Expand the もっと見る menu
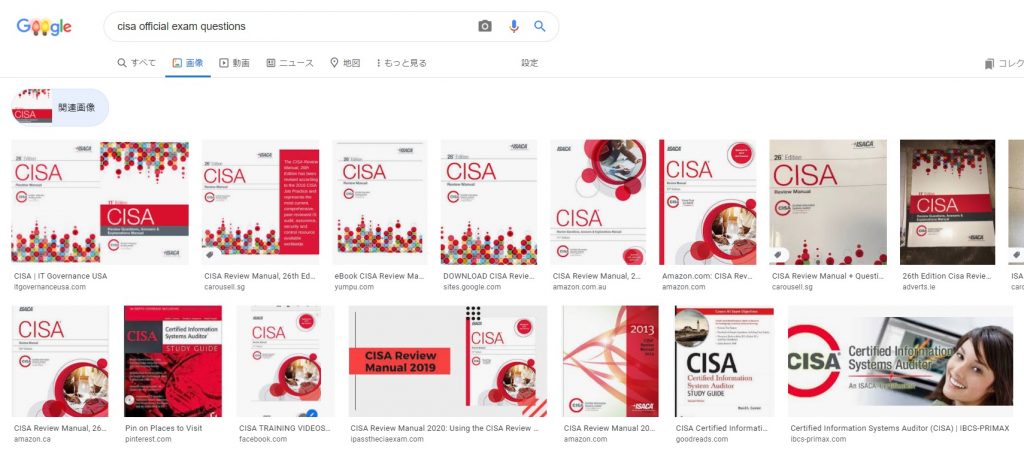The width and height of the screenshot is (1024, 456). click(401, 63)
